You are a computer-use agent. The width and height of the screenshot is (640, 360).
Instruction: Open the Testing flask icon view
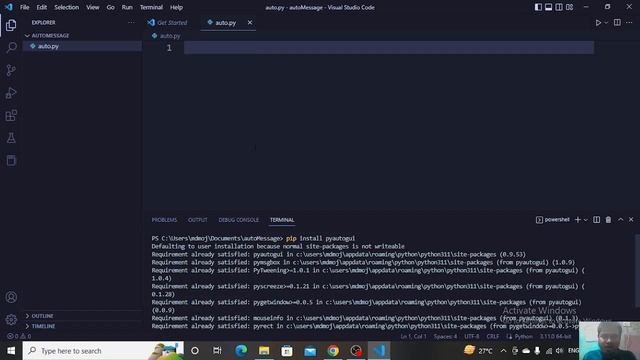coord(11,138)
